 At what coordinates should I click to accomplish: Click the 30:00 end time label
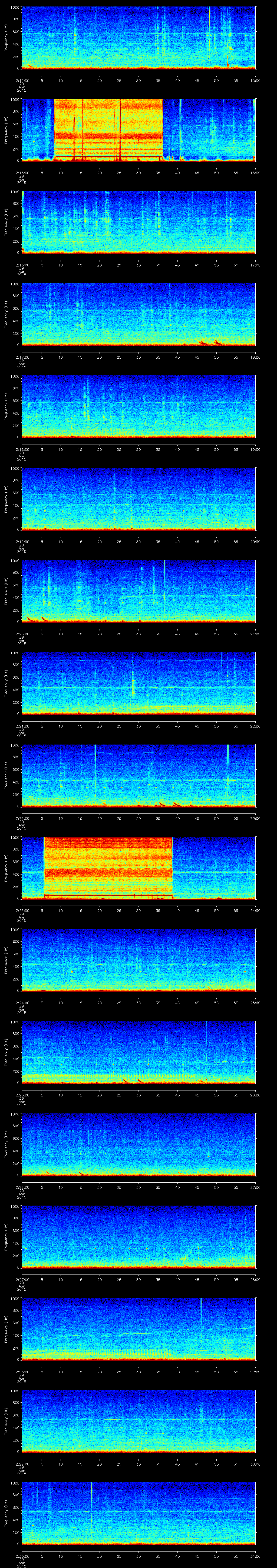pyautogui.click(x=256, y=1464)
